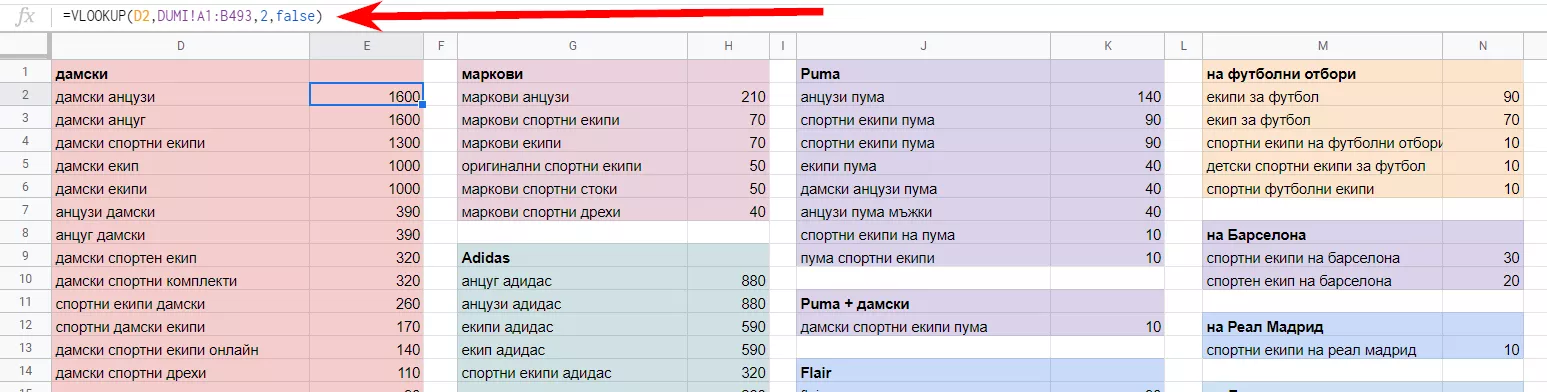
Task: Select narrow column F header
Action: point(440,45)
